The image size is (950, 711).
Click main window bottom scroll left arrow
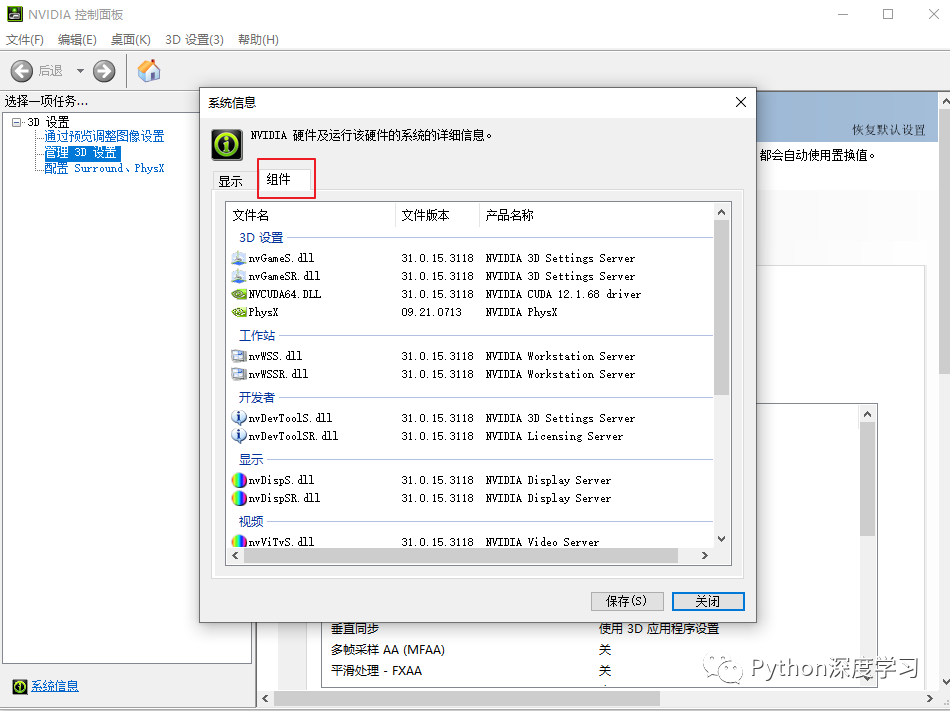click(265, 699)
